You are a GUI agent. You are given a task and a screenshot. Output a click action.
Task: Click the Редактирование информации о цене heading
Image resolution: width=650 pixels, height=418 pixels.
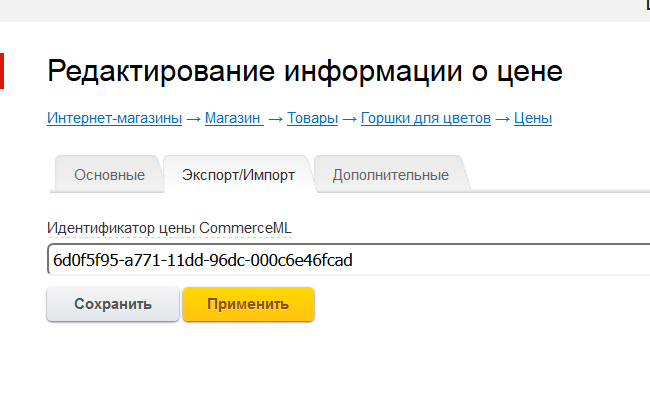tap(305, 71)
